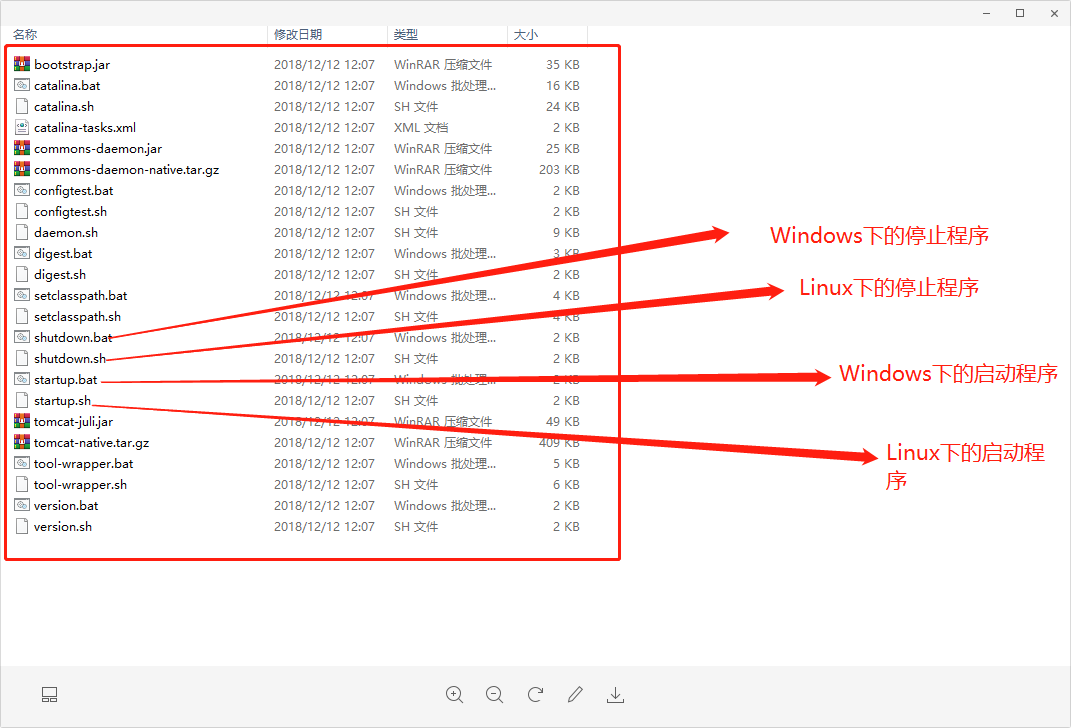Click the bootstrap.jar WinRAR icon
Image resolution: width=1071 pixels, height=728 pixels.
22,64
